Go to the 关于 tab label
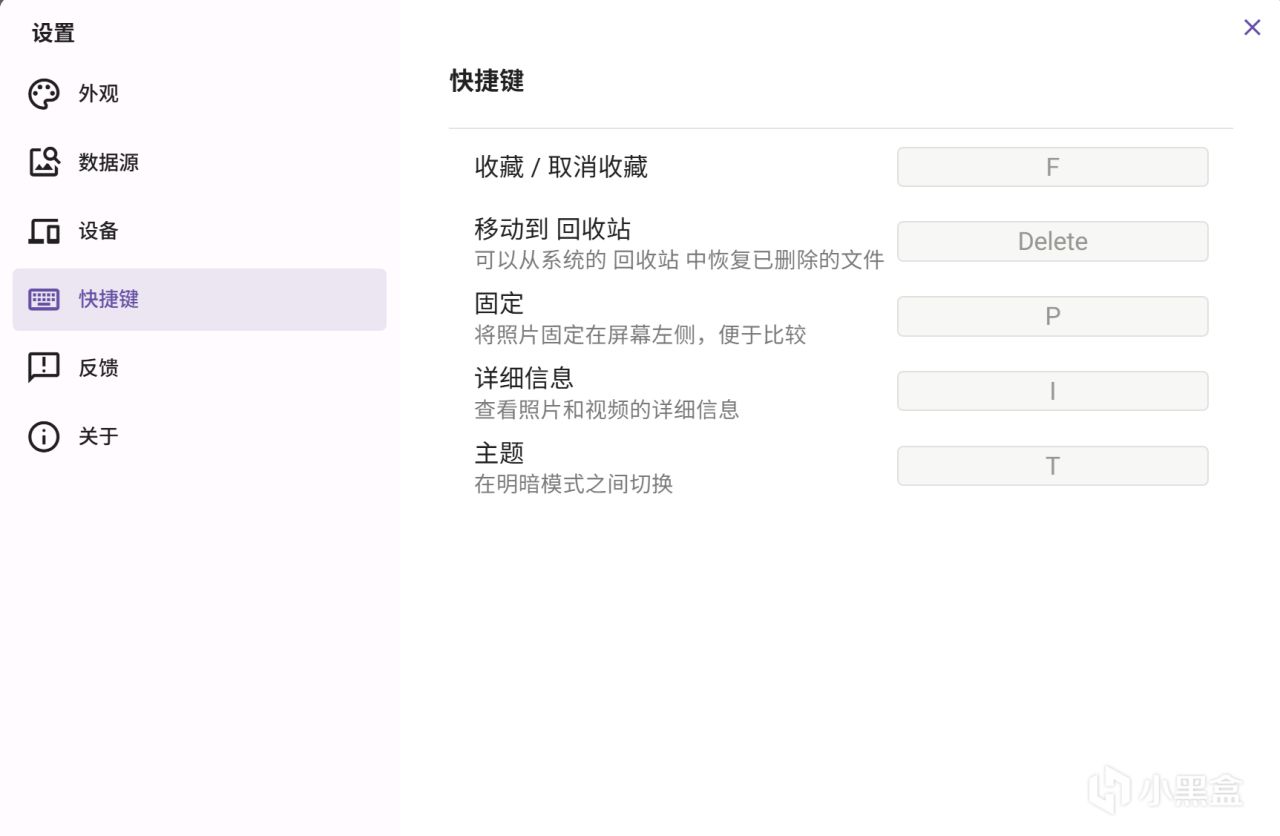Viewport: 1280px width, 836px height. tap(99, 436)
